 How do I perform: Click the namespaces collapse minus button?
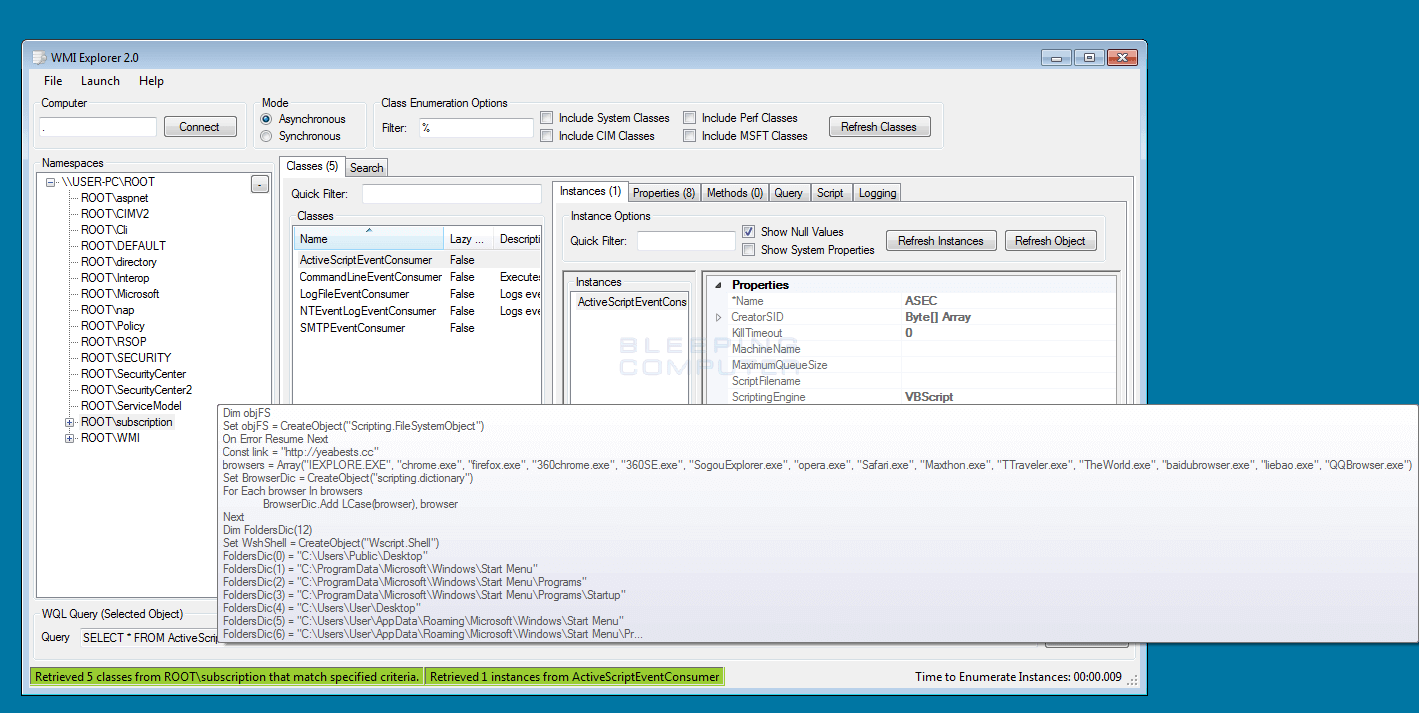[259, 184]
